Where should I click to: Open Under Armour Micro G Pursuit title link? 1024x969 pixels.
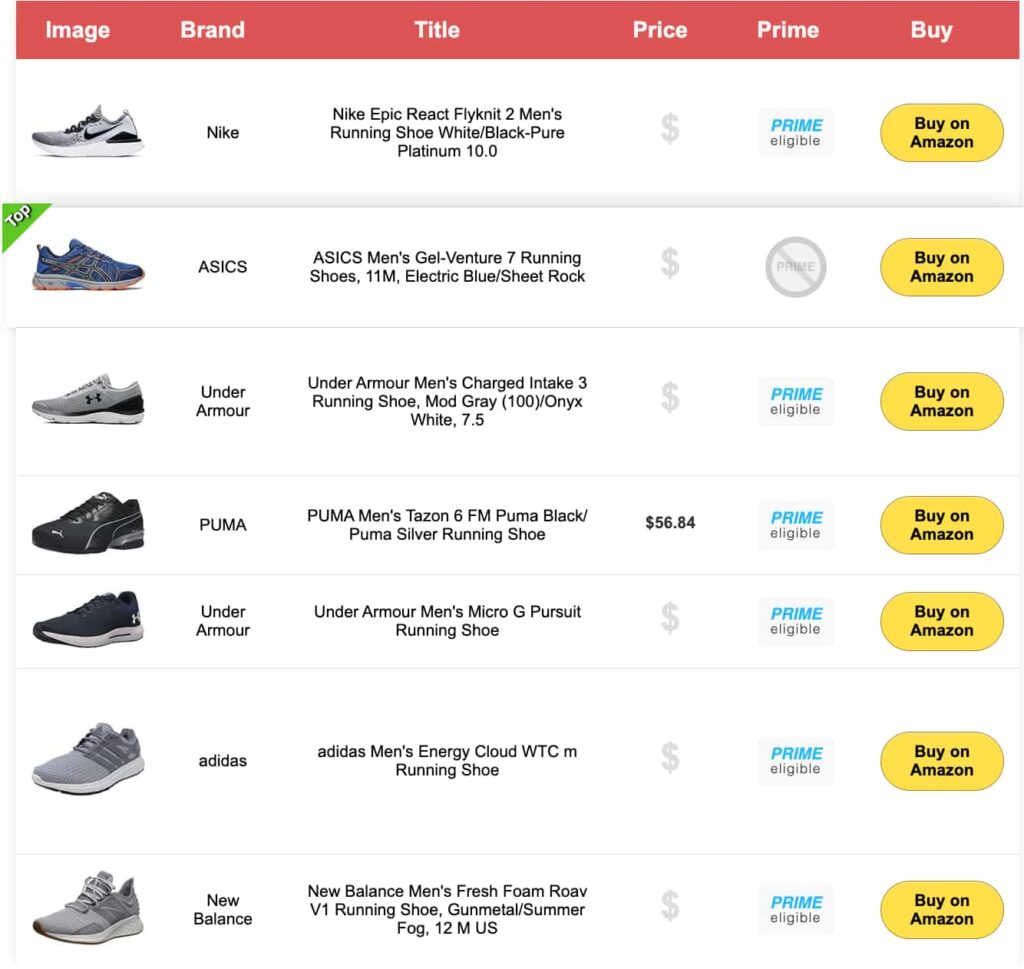tap(447, 620)
